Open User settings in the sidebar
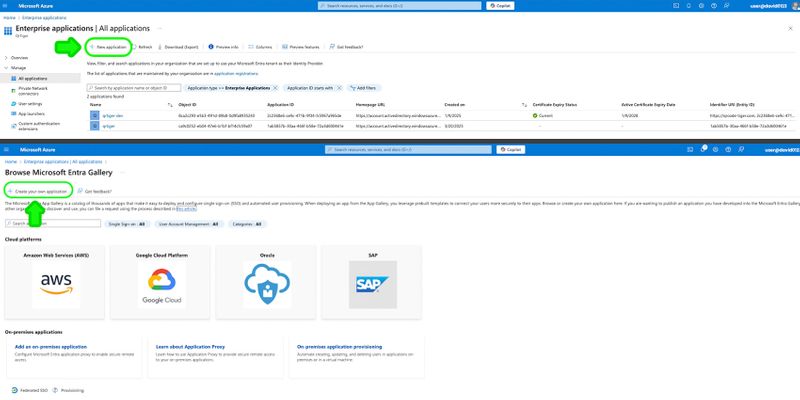 click(x=26, y=104)
